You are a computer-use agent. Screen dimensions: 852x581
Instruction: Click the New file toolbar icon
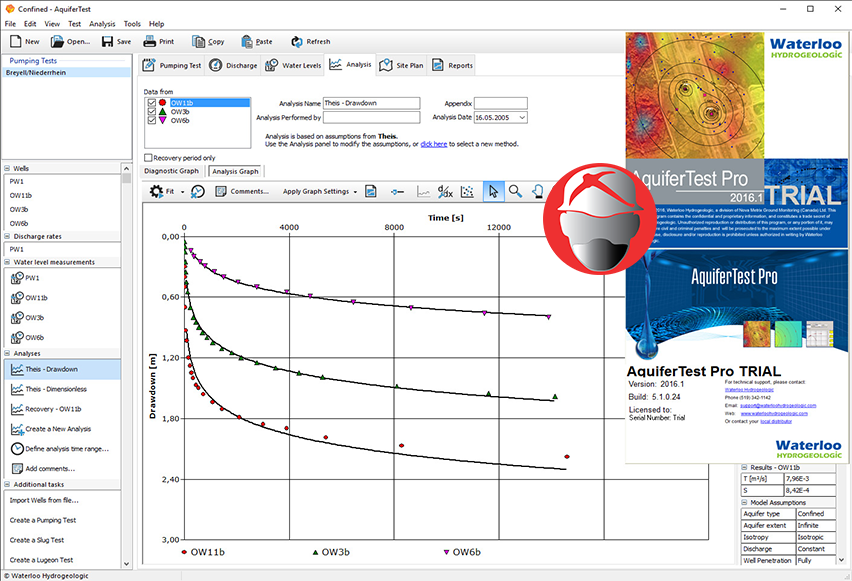pyautogui.click(x=16, y=41)
